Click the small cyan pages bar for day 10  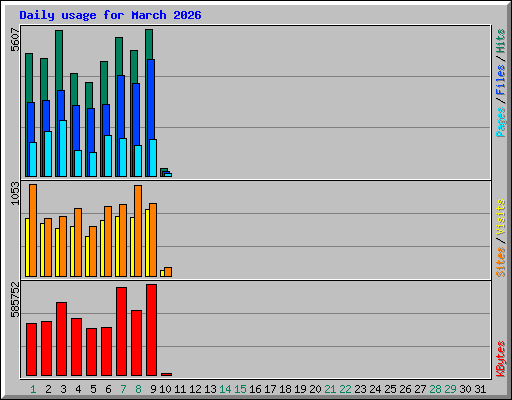click(x=168, y=175)
